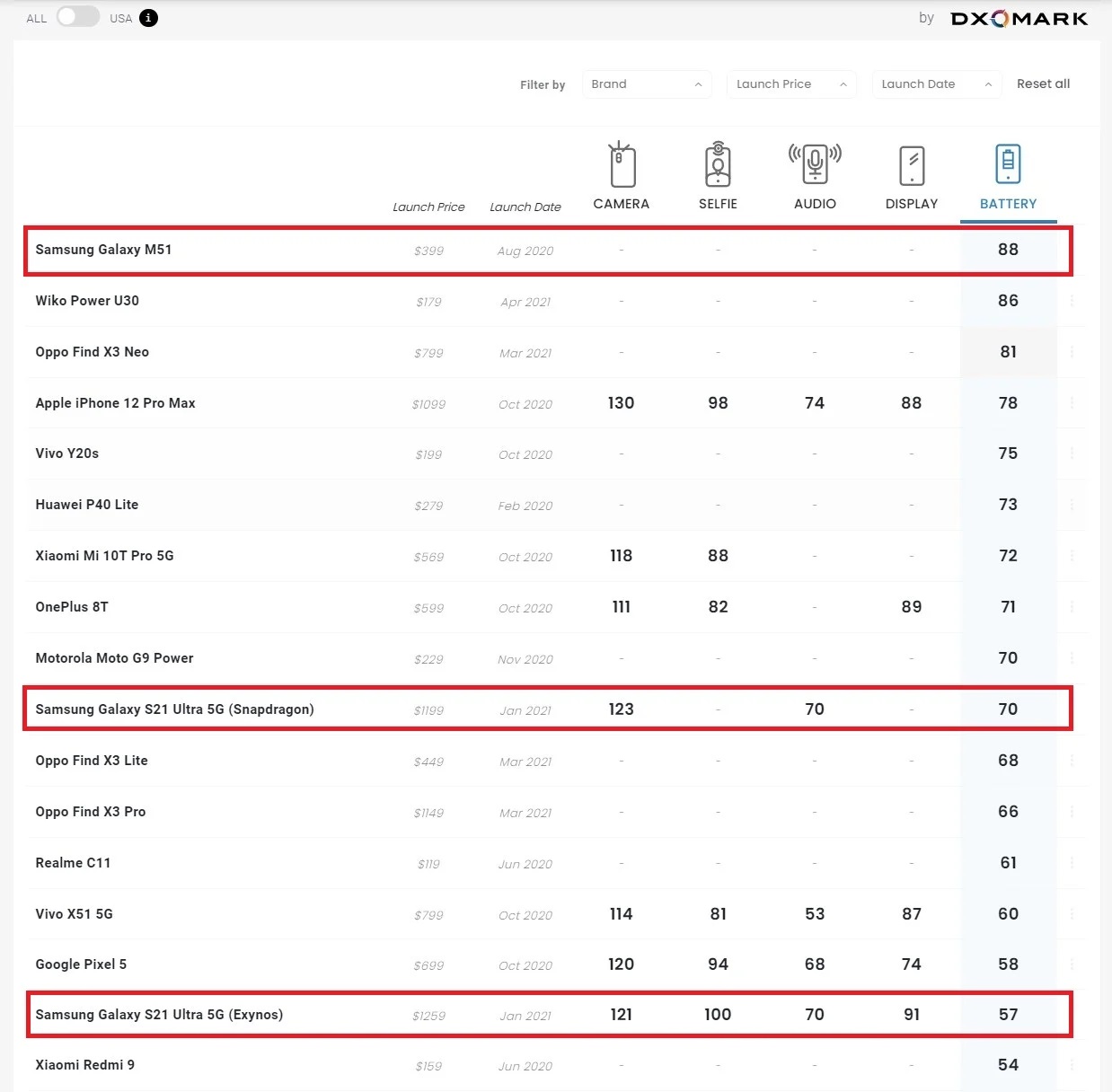1112x1092 pixels.
Task: Select the Display screen icon
Action: (912, 165)
